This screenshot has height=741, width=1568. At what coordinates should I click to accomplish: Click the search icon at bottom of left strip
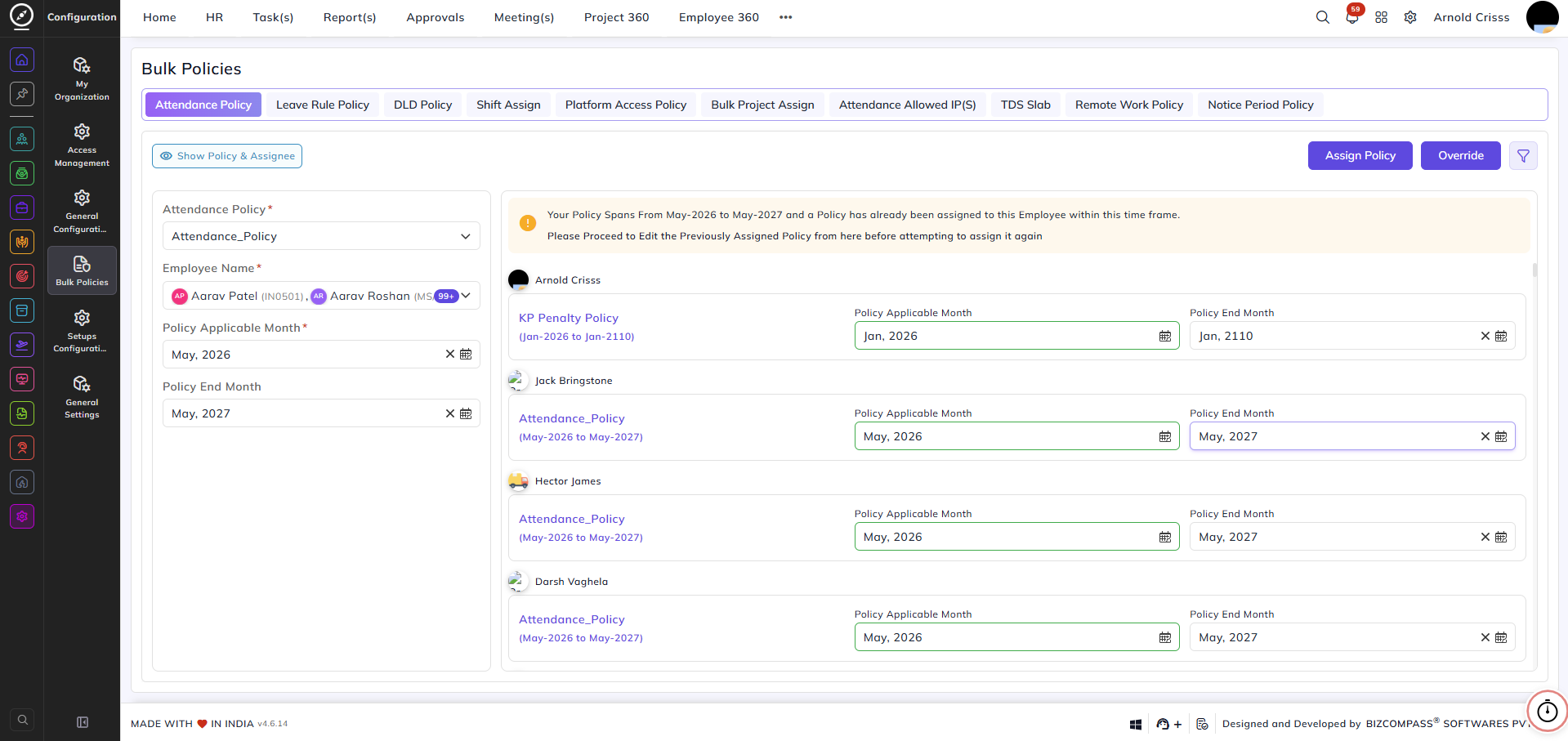point(23,720)
